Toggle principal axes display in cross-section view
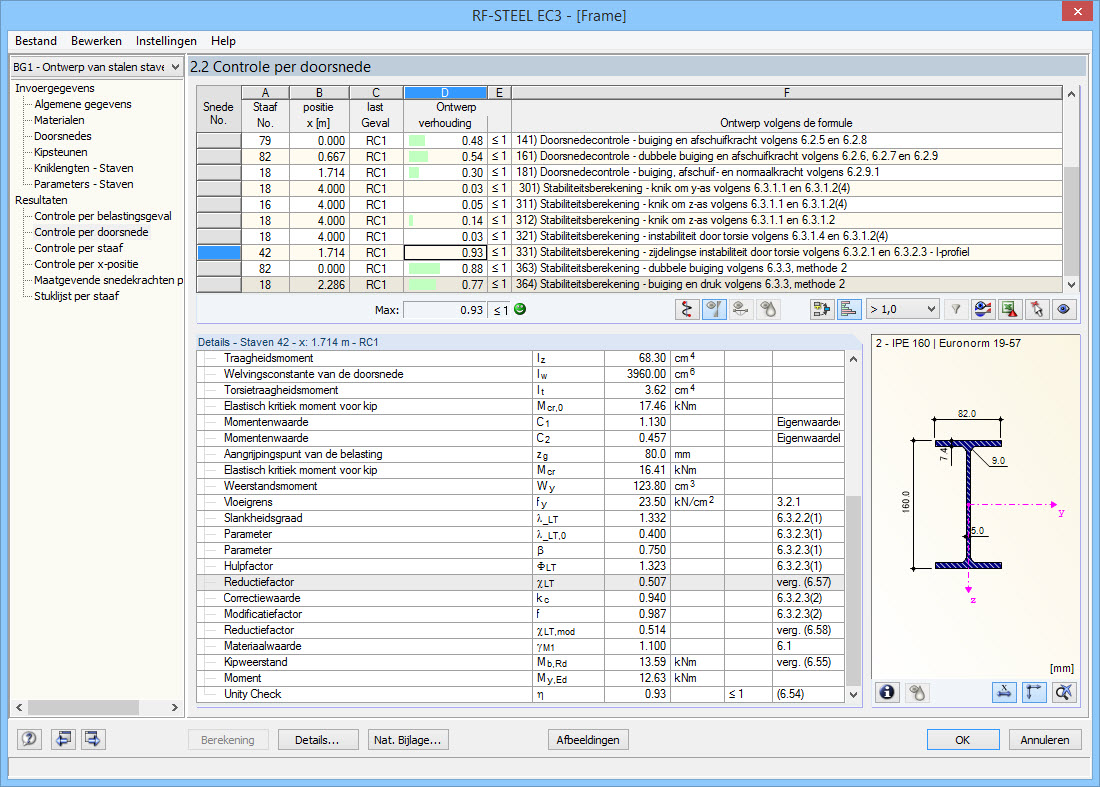This screenshot has height=788, width=1101. [1036, 692]
